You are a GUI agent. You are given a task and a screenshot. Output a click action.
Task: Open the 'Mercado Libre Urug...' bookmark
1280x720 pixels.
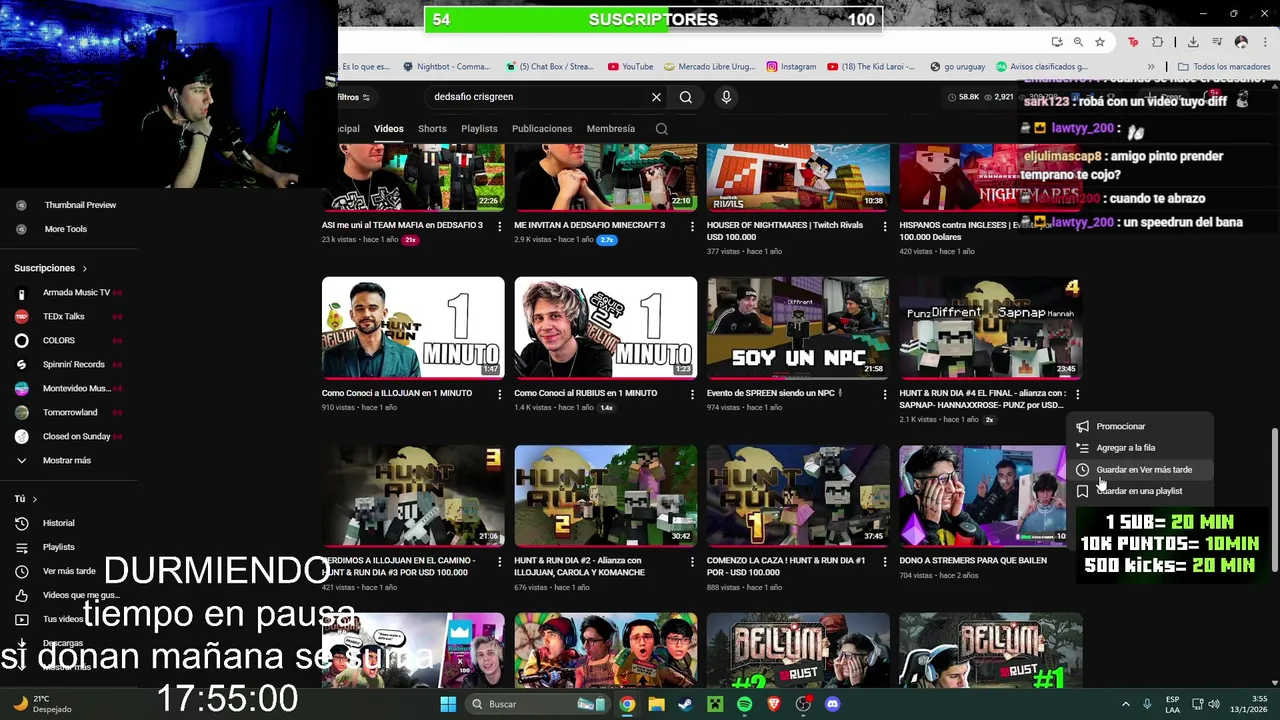[x=708, y=67]
